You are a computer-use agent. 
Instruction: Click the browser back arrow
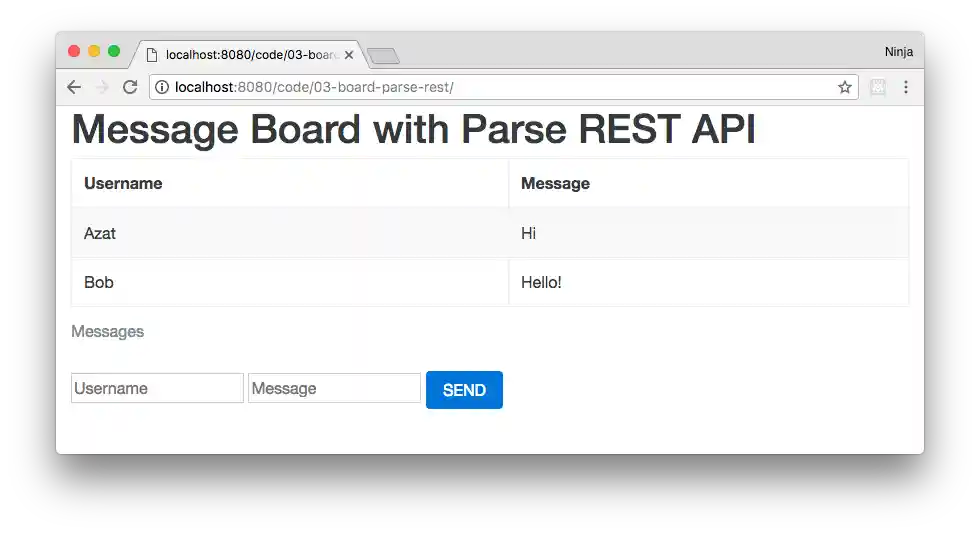pos(74,87)
